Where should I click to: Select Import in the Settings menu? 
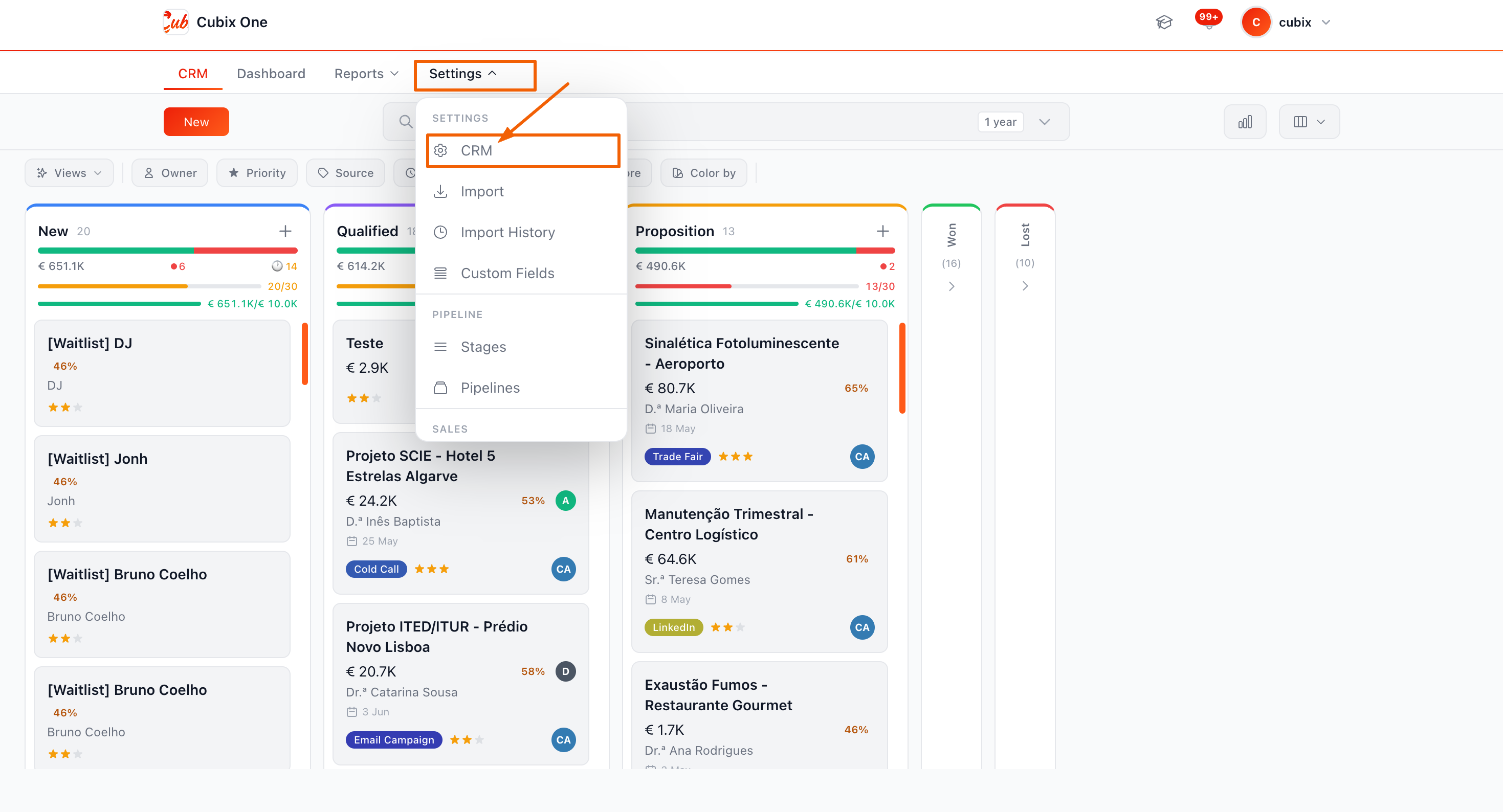[x=522, y=191]
